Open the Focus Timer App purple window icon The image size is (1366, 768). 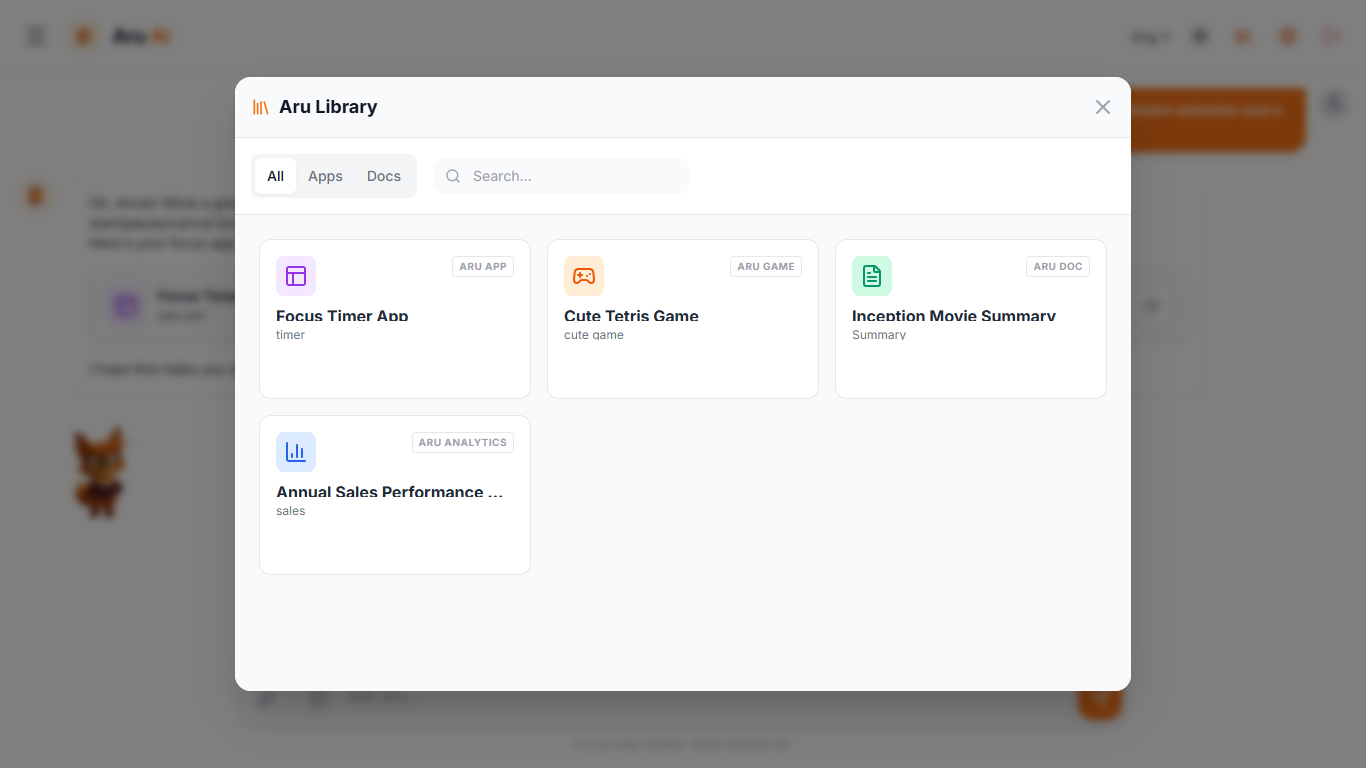[295, 275]
